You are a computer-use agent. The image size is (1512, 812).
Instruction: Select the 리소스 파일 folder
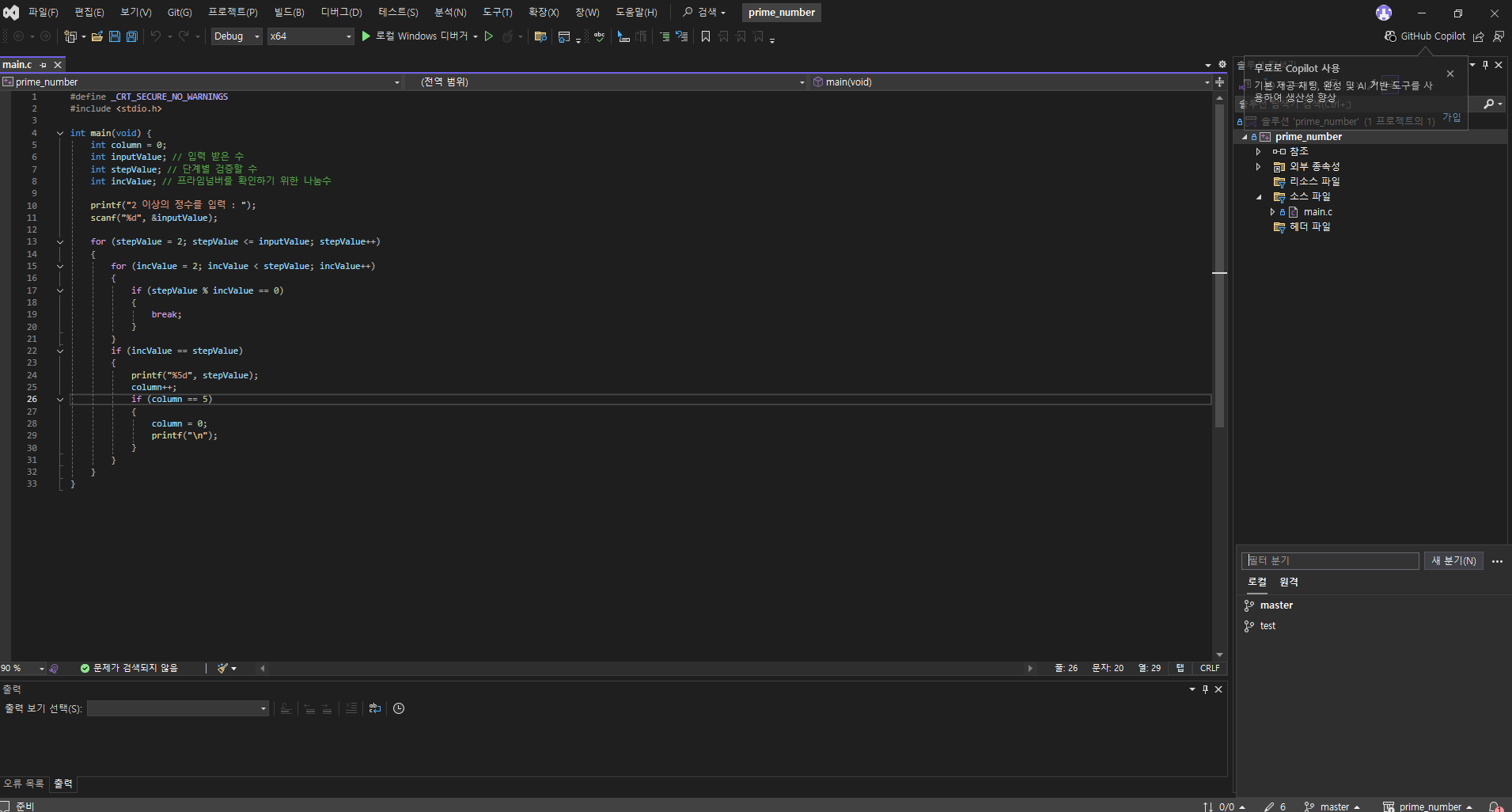coord(1314,182)
